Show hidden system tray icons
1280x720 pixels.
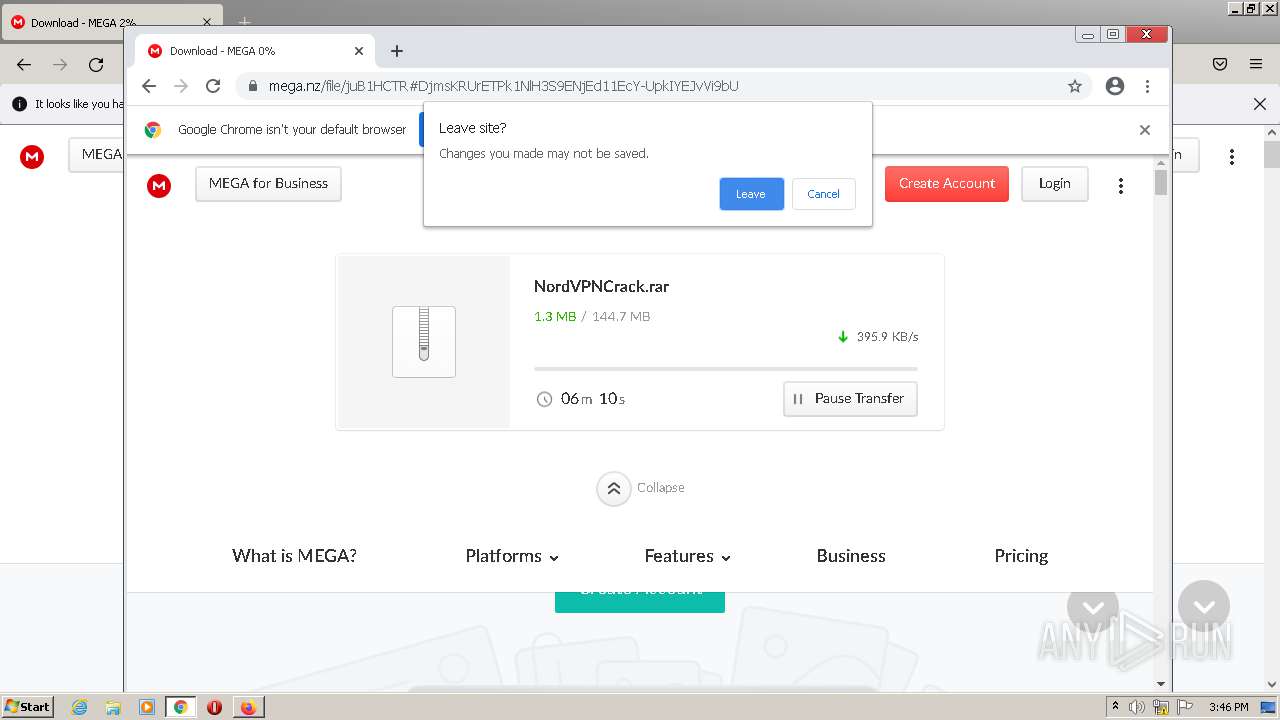(1115, 707)
